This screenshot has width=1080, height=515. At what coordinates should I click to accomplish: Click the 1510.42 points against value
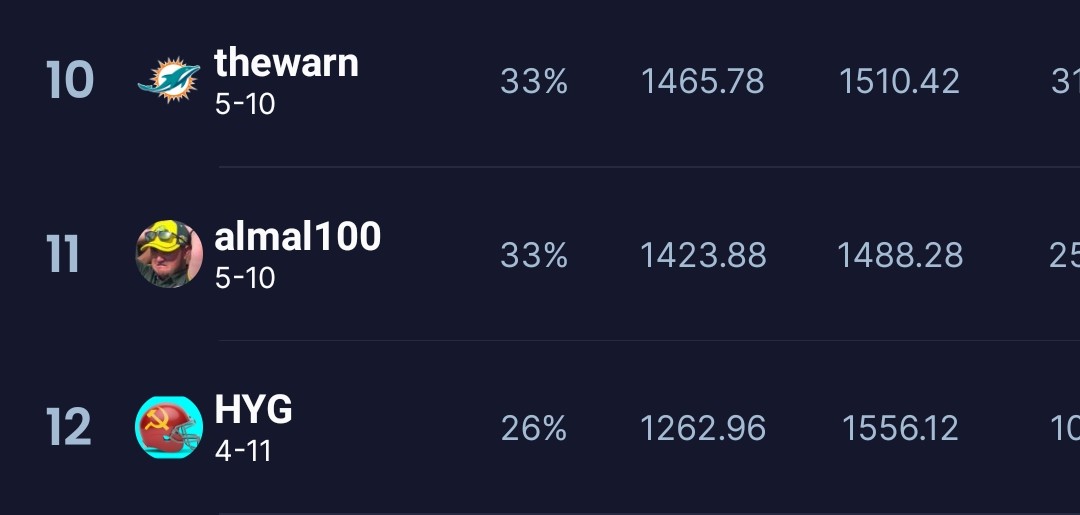[899, 82]
